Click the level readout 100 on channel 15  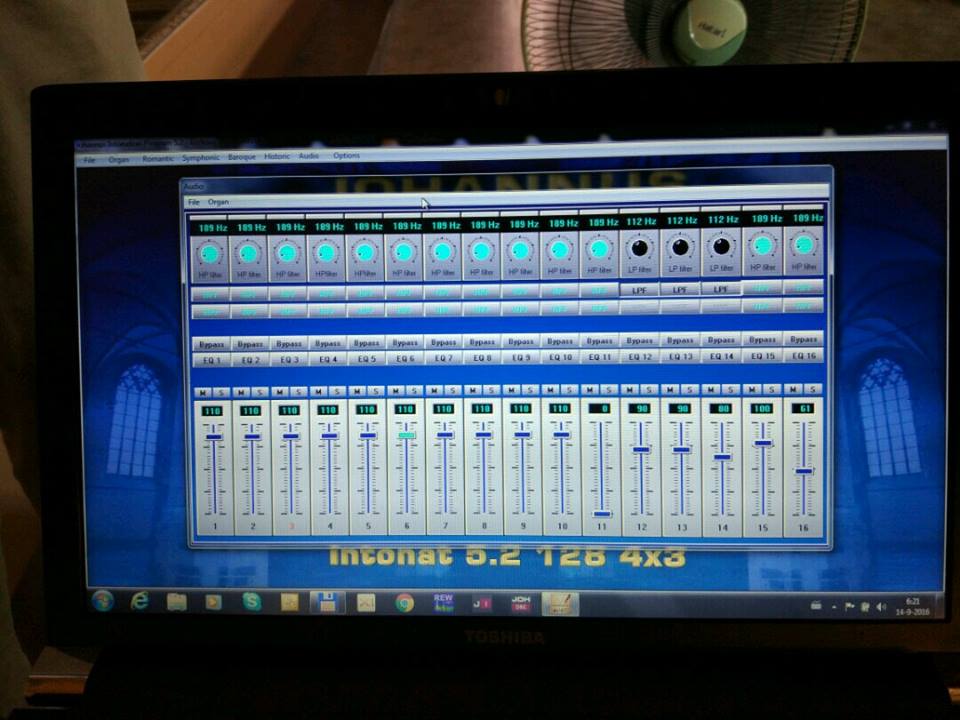762,408
